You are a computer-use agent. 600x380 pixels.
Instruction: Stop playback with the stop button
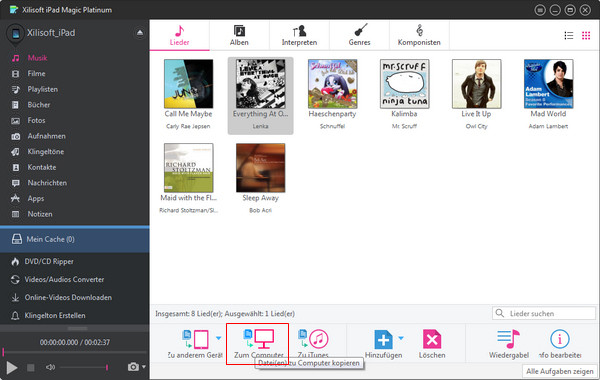[x=31, y=368]
